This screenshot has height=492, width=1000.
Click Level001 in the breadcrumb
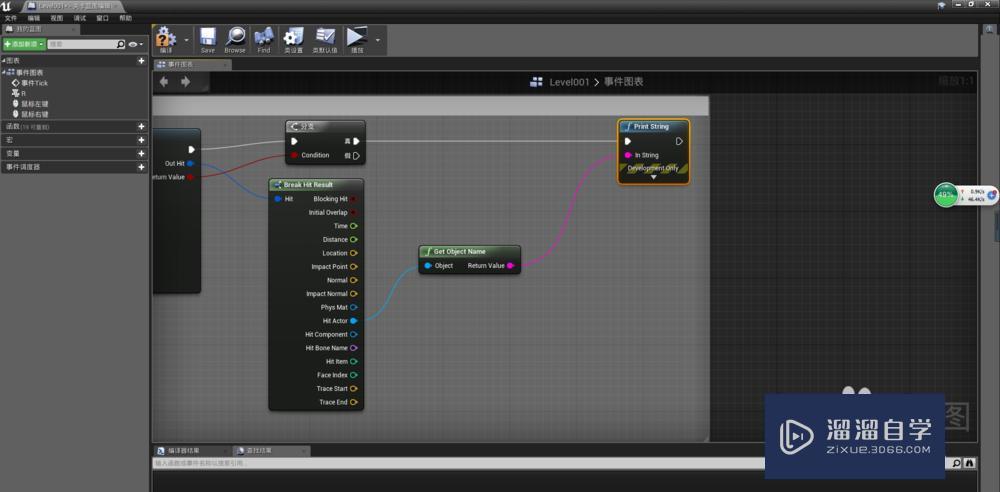569,82
